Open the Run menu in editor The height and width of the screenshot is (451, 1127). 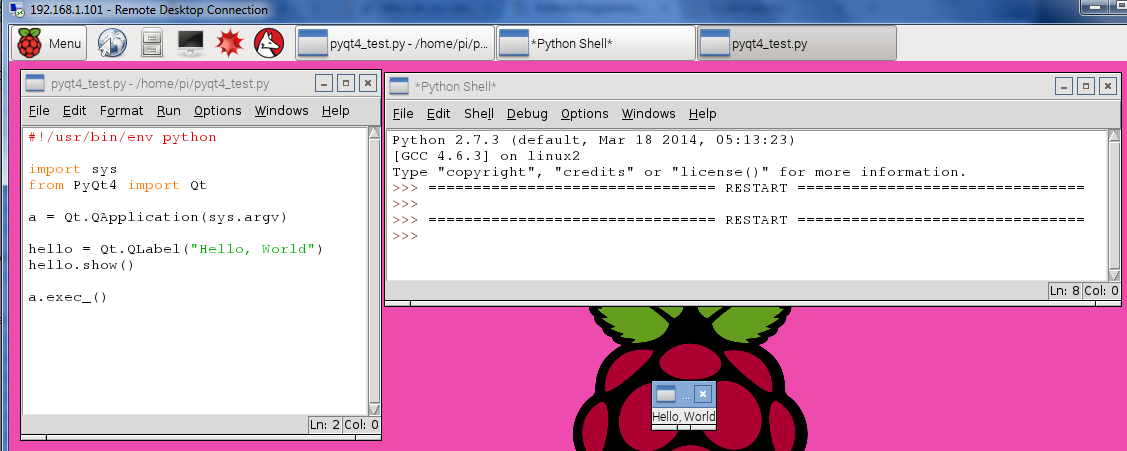[168, 111]
